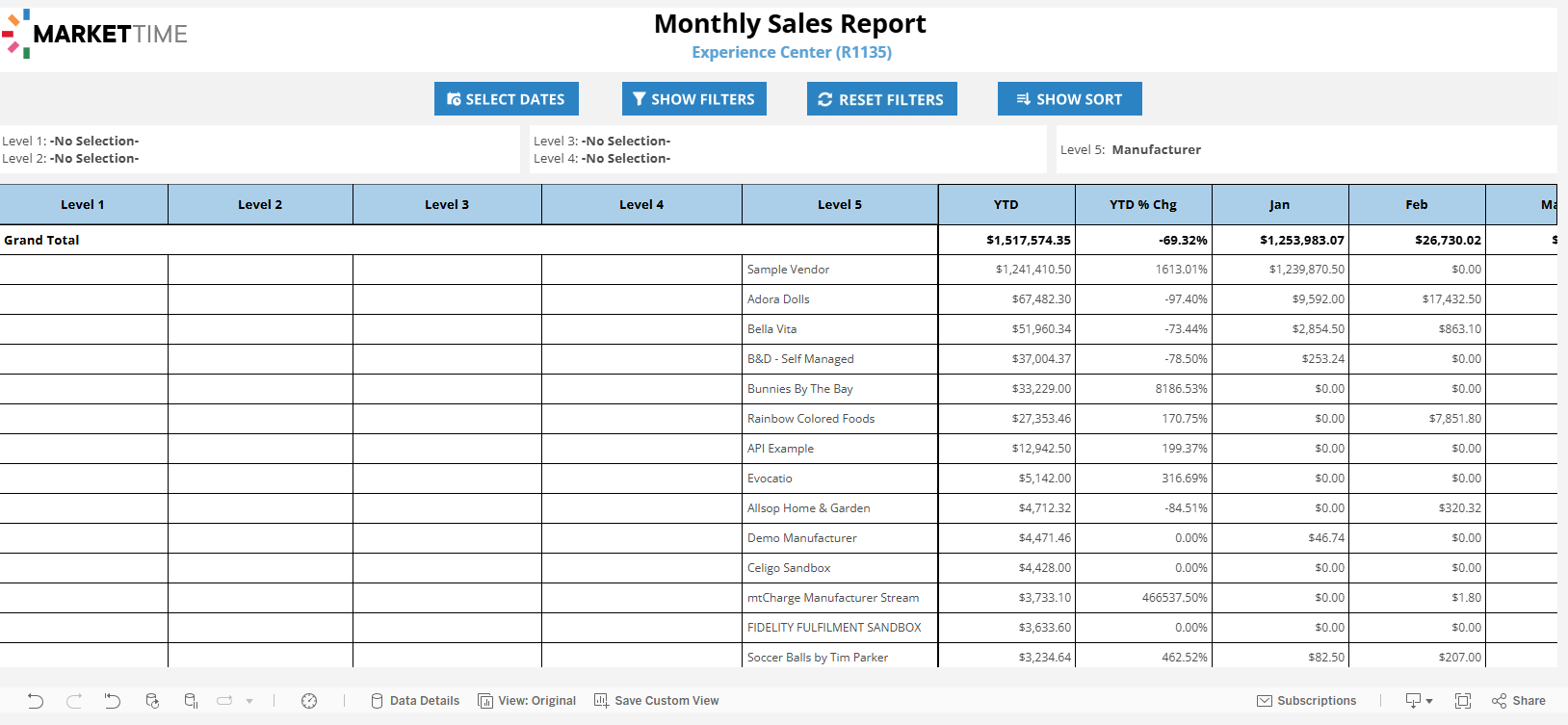Image resolution: width=1568 pixels, height=725 pixels.
Task: Click the Redo arrow in bottom toolbar
Action: 74,701
